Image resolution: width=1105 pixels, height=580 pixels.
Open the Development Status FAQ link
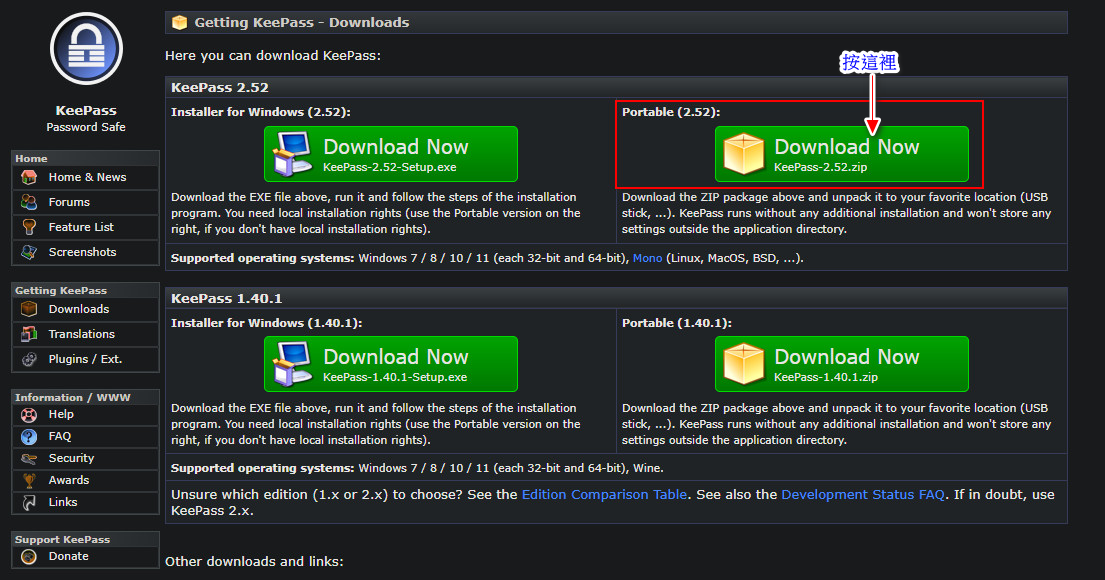click(863, 495)
